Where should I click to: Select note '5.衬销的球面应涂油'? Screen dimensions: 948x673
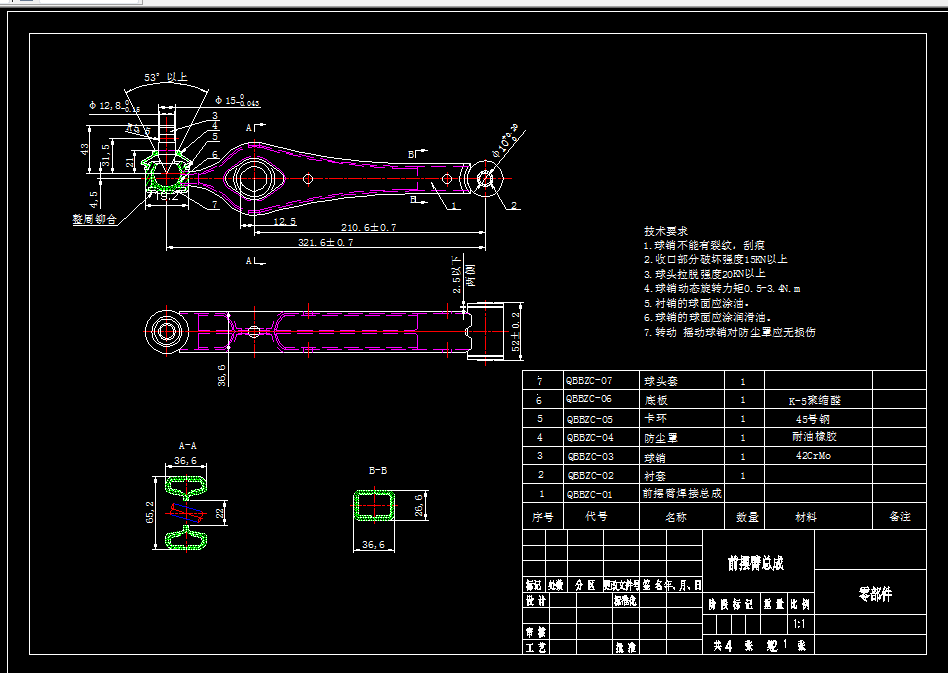click(696, 303)
